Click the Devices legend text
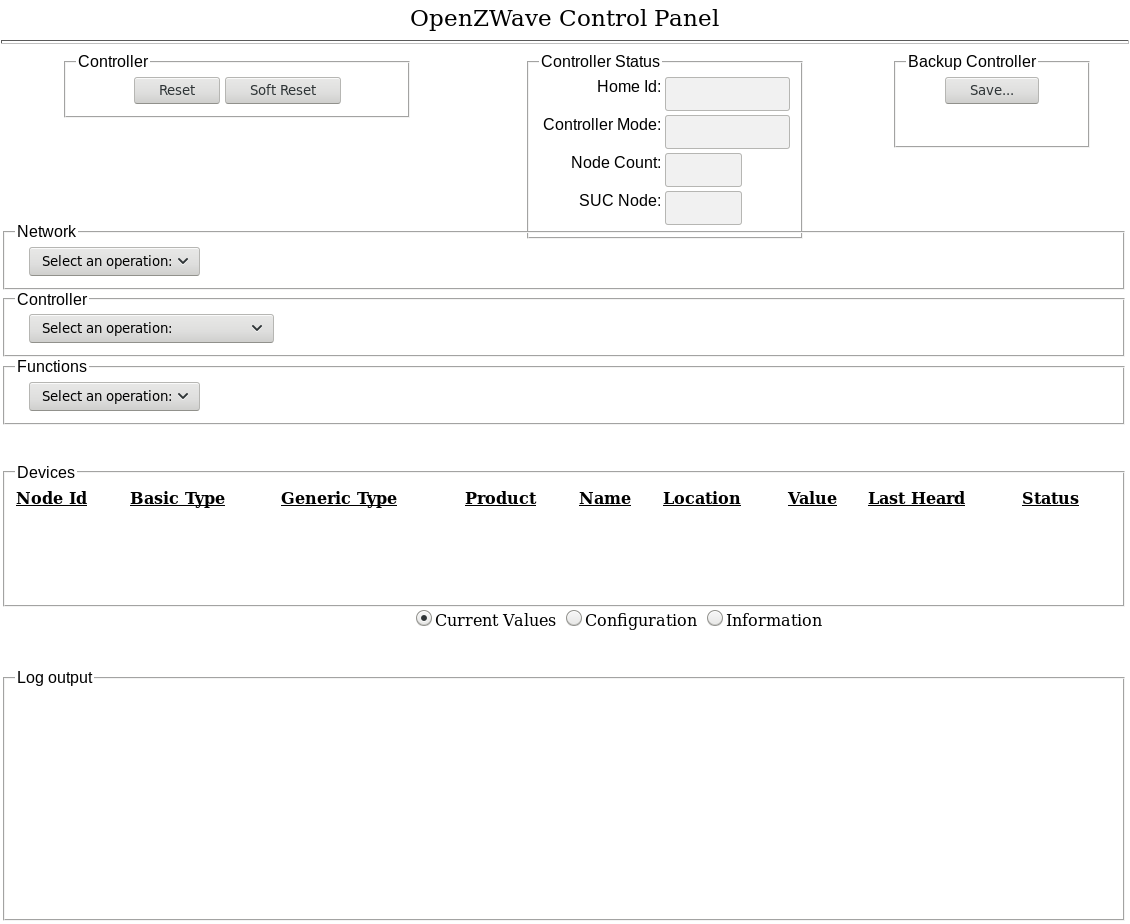This screenshot has width=1130, height=924. [45, 472]
